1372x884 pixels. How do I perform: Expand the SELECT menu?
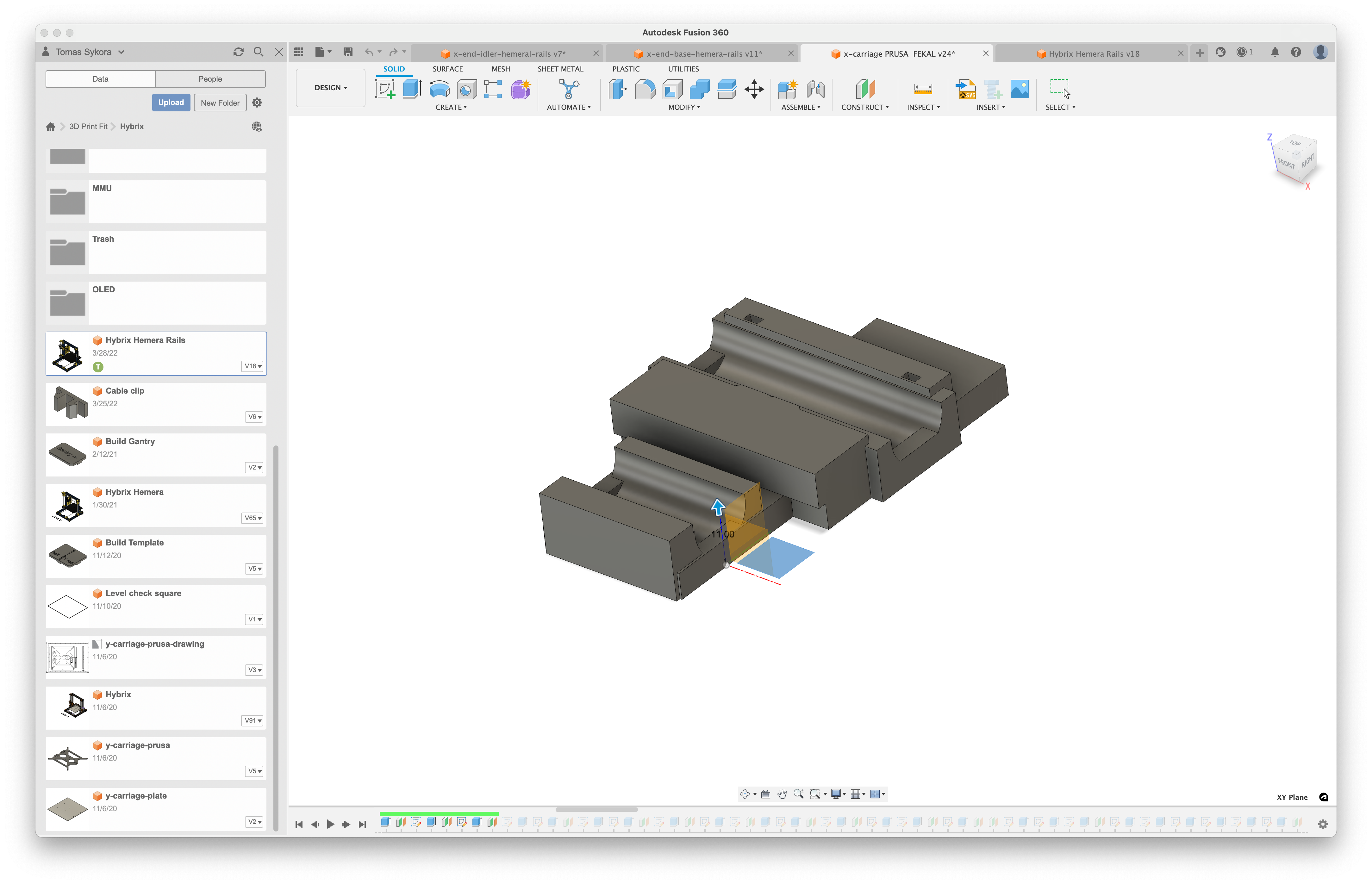[x=1061, y=107]
